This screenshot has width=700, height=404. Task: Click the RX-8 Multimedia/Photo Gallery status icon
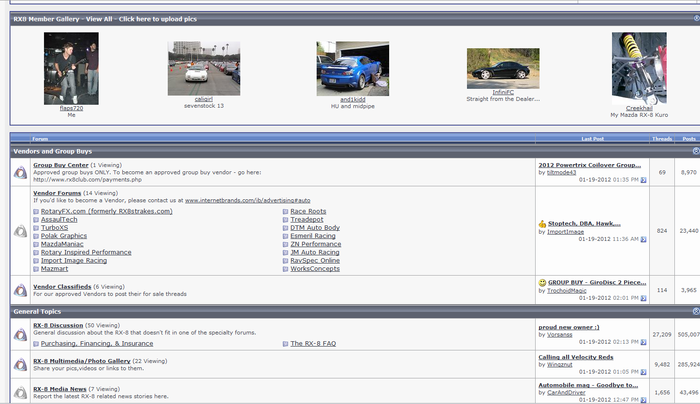point(20,365)
